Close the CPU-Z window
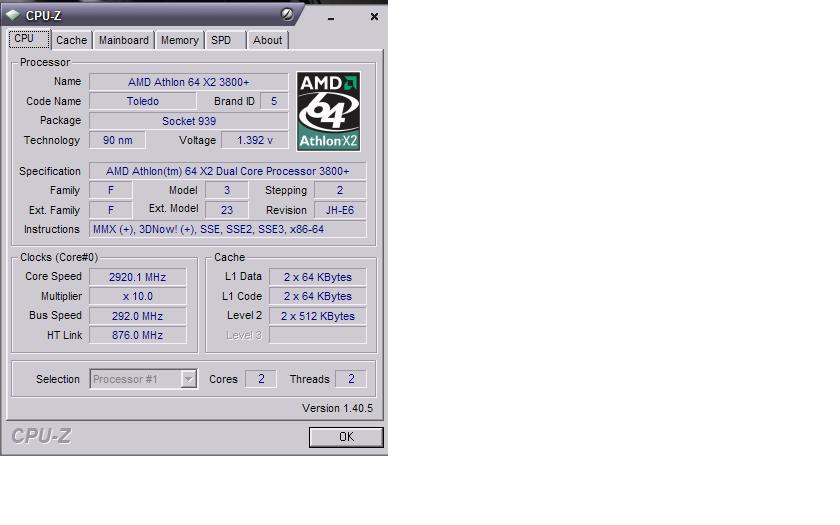 374,17
